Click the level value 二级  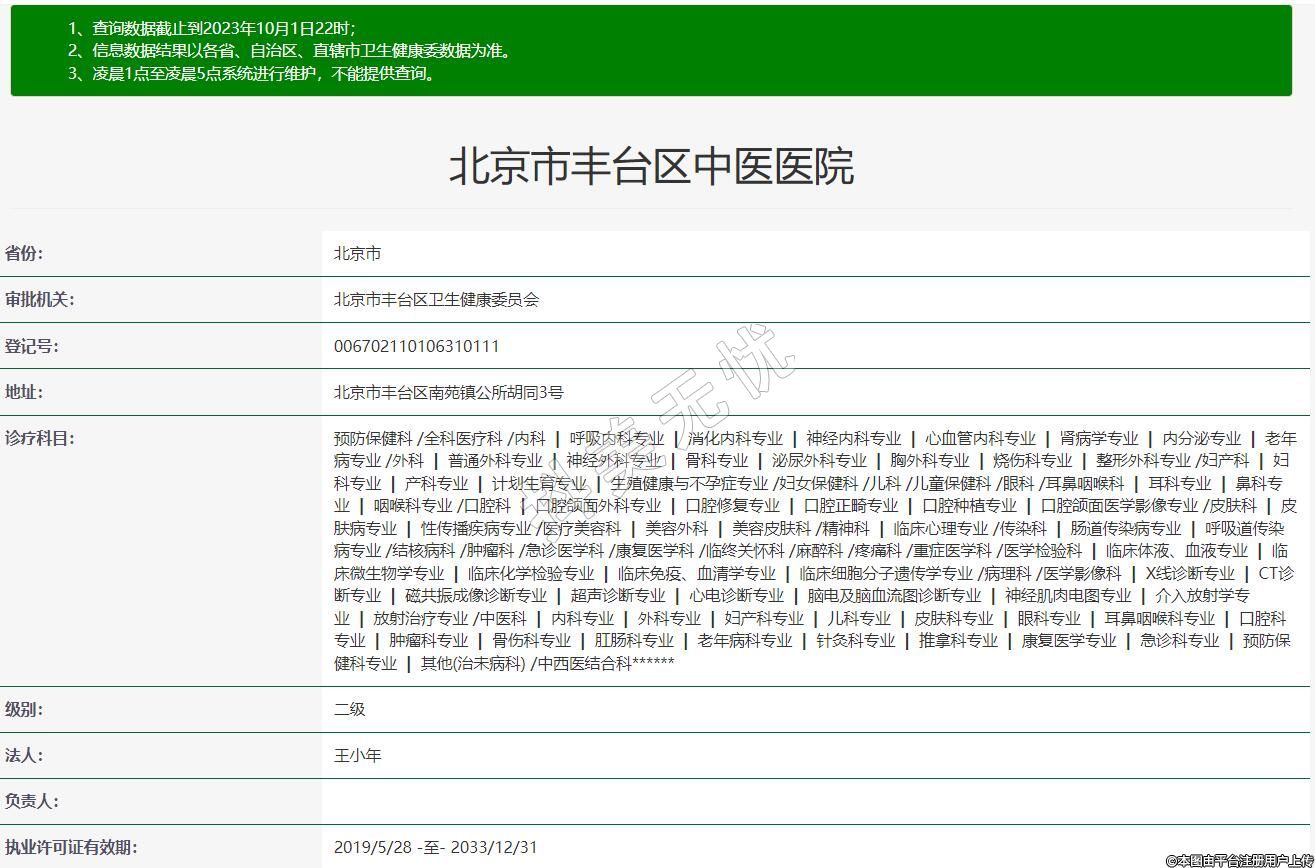tap(349, 710)
